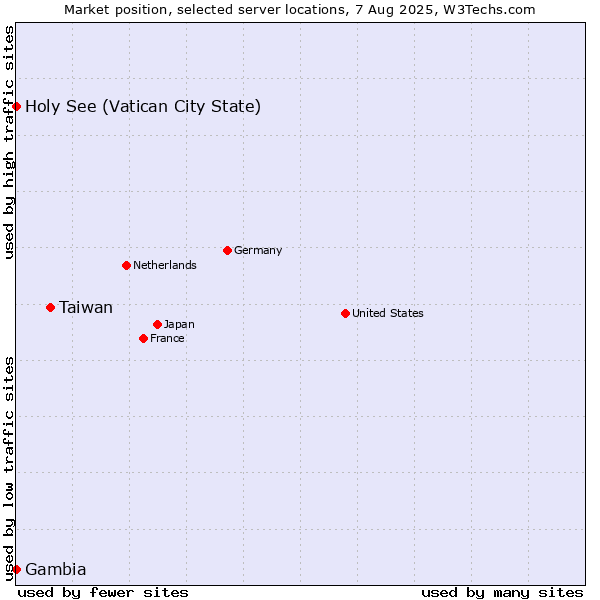Viewport: 600px width, 600px height.
Task: Click the Netherlands red data marker
Action: click(127, 265)
